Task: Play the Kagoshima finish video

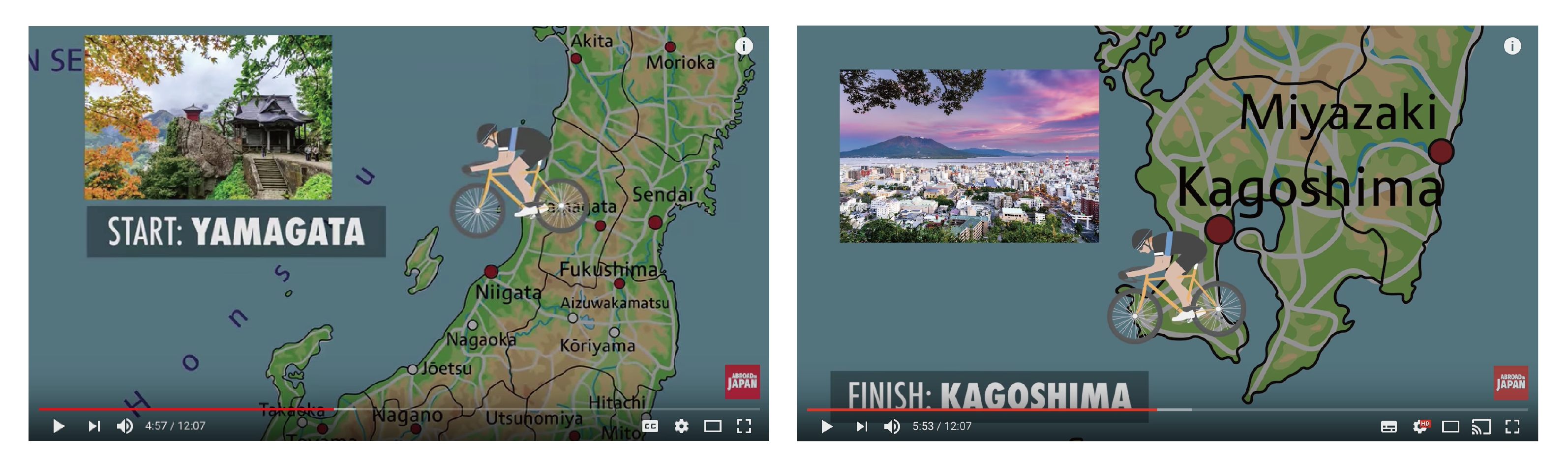Action: 827,427
